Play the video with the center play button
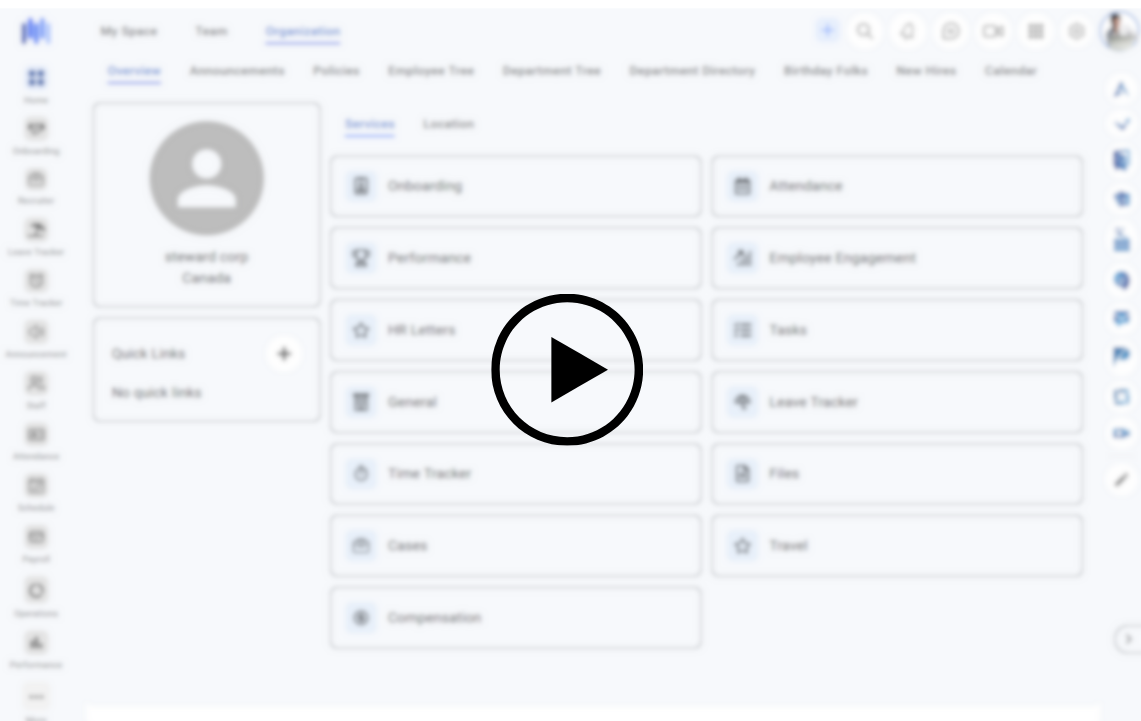The height and width of the screenshot is (721, 1141). [566, 369]
